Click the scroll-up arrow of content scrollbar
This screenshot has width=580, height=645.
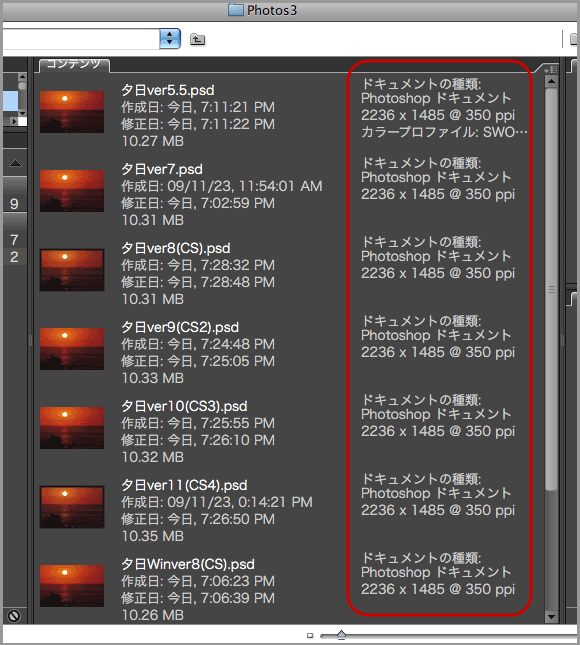pos(551,81)
